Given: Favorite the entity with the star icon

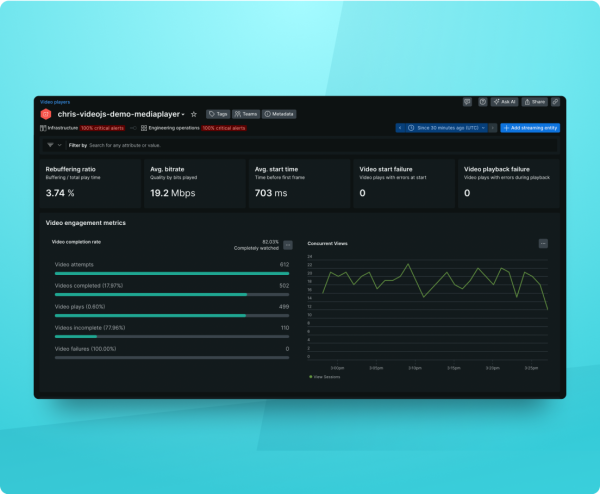Looking at the screenshot, I should [x=194, y=114].
